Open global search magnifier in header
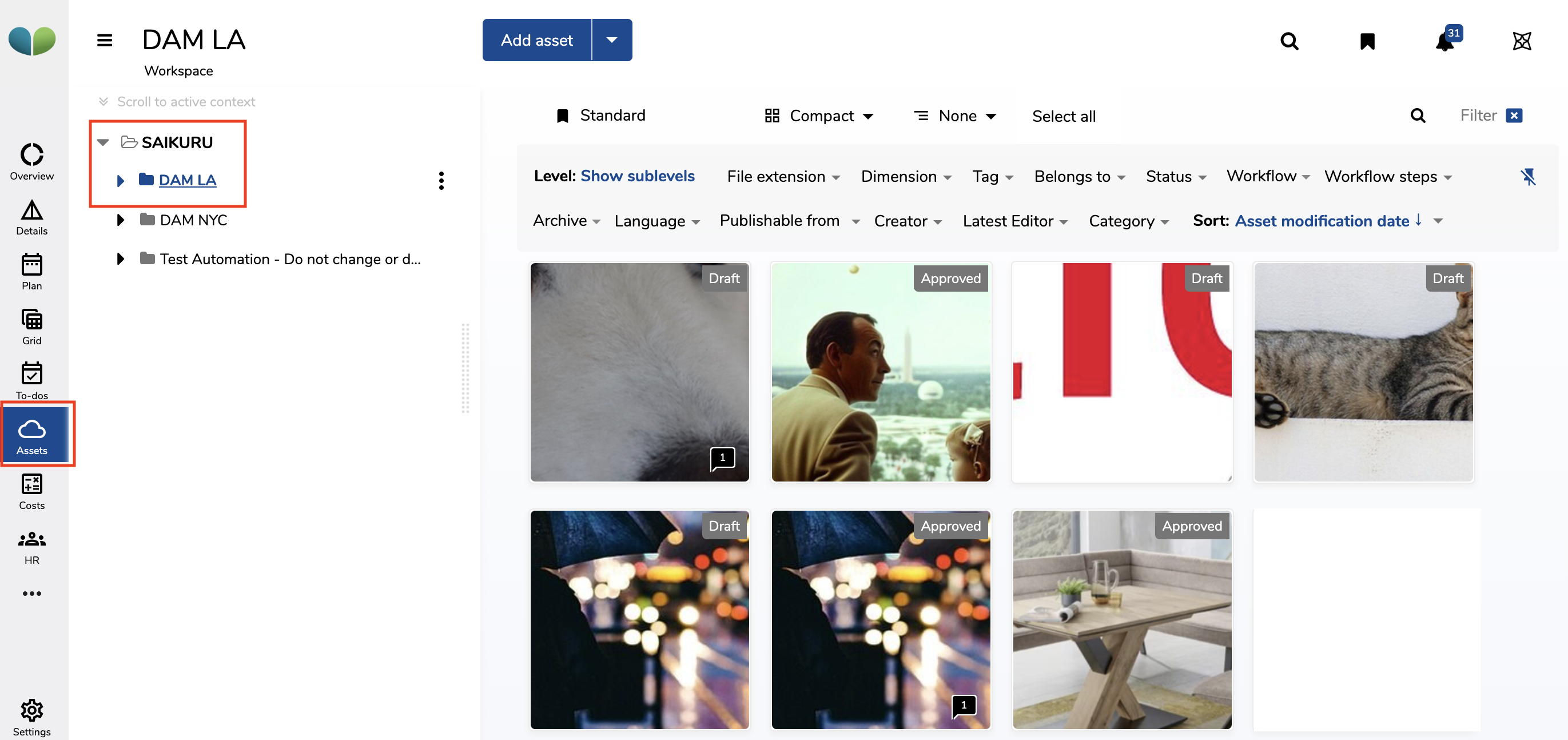Viewport: 1568px width, 740px height. coord(1288,41)
